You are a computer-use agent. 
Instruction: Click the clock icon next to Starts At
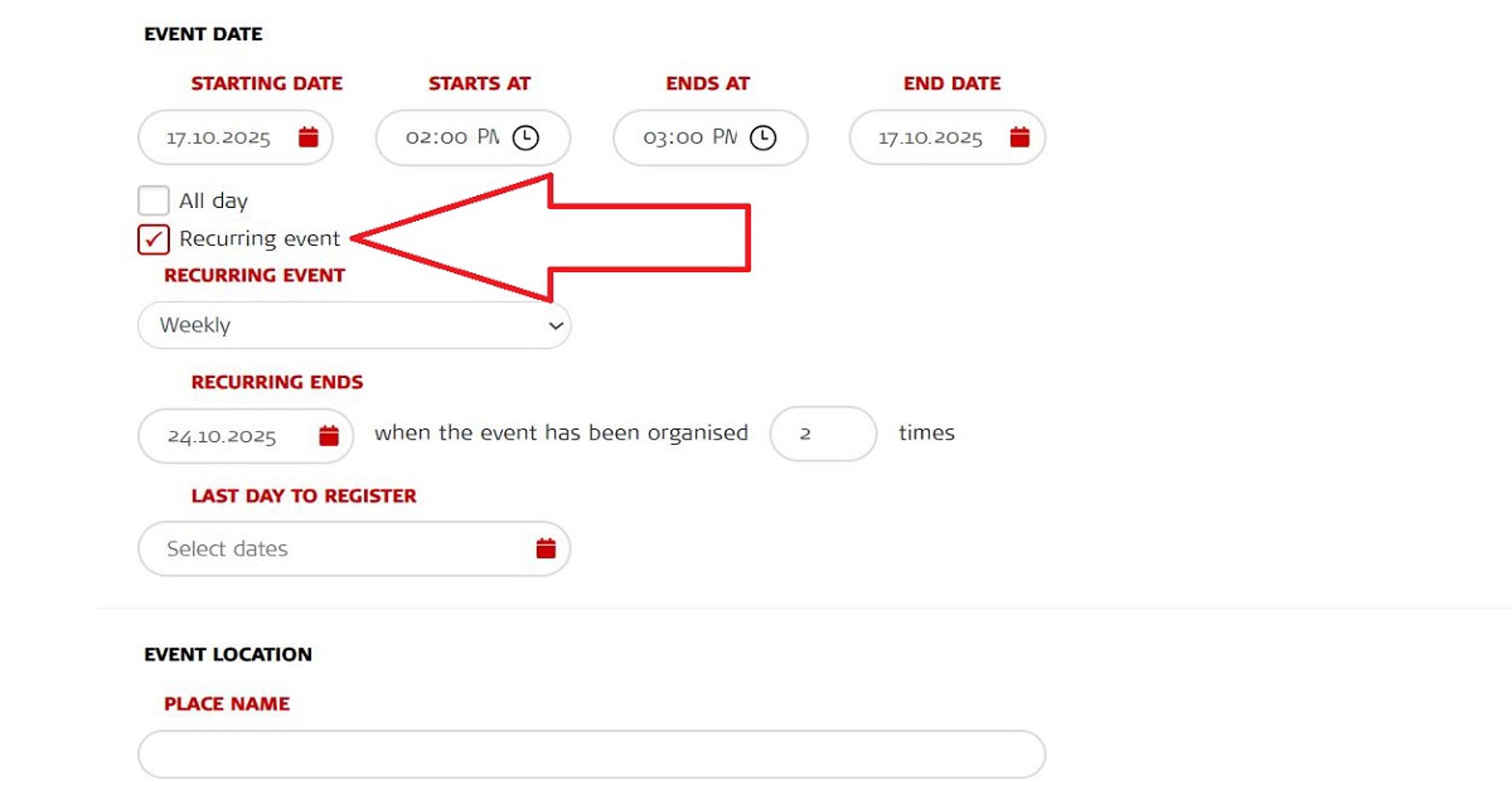pyautogui.click(x=526, y=137)
